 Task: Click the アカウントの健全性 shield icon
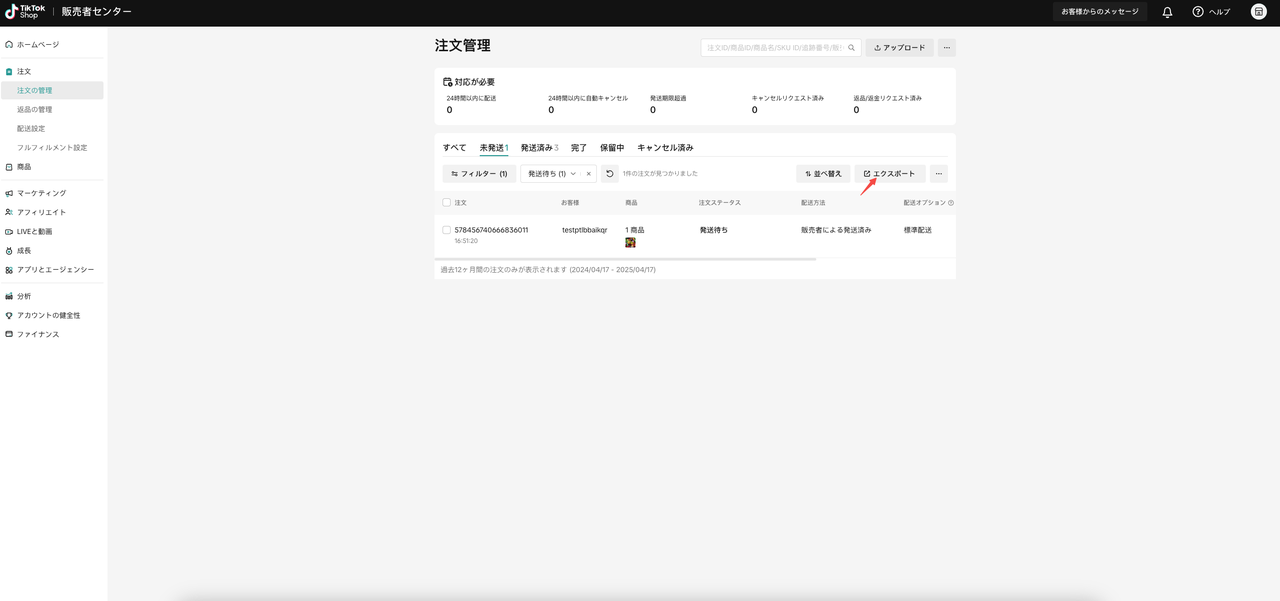[x=9, y=315]
